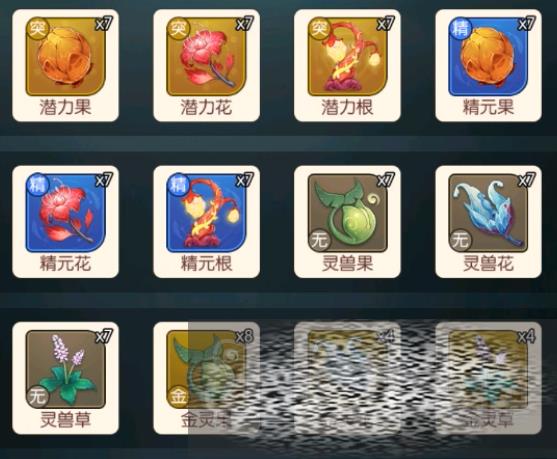Select the 精元根 blue-framed root item

pos(206,222)
